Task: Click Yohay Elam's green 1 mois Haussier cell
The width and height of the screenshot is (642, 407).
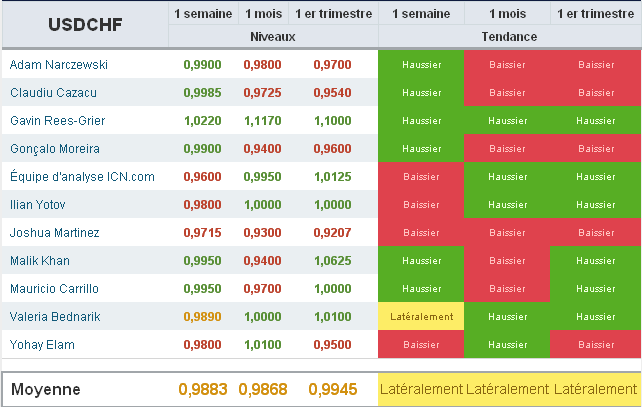Action: pyautogui.click(x=507, y=345)
